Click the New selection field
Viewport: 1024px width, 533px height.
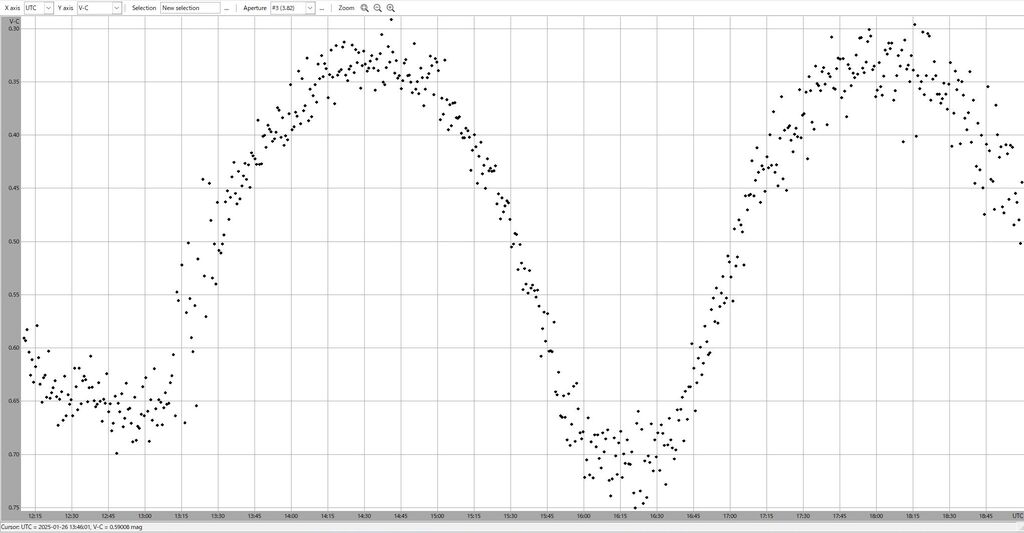coord(190,8)
